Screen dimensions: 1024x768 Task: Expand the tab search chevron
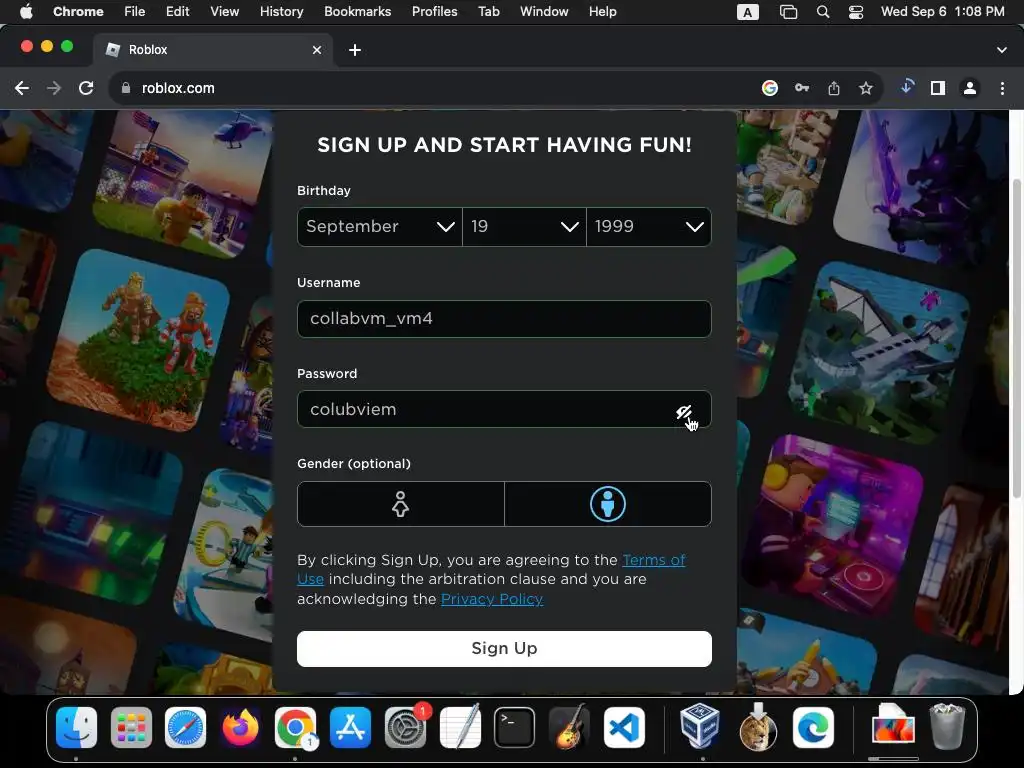click(1001, 50)
